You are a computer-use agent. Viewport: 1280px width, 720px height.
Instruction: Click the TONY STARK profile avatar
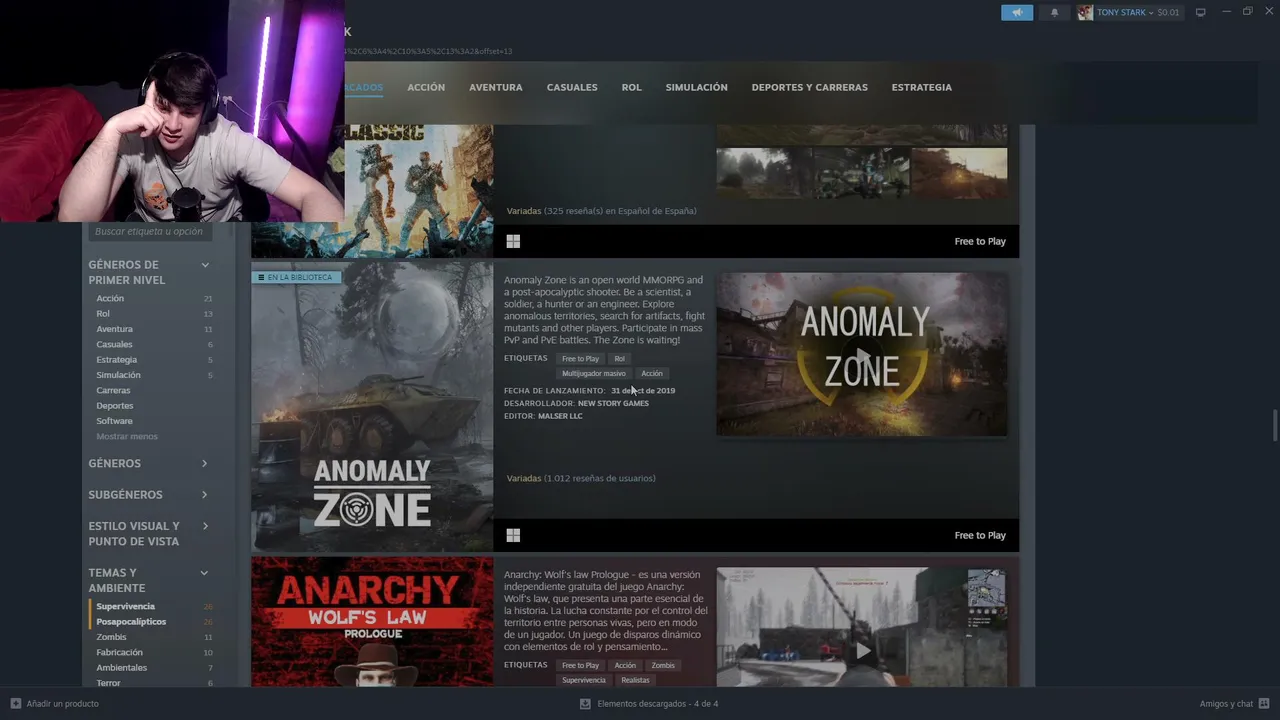1085,12
